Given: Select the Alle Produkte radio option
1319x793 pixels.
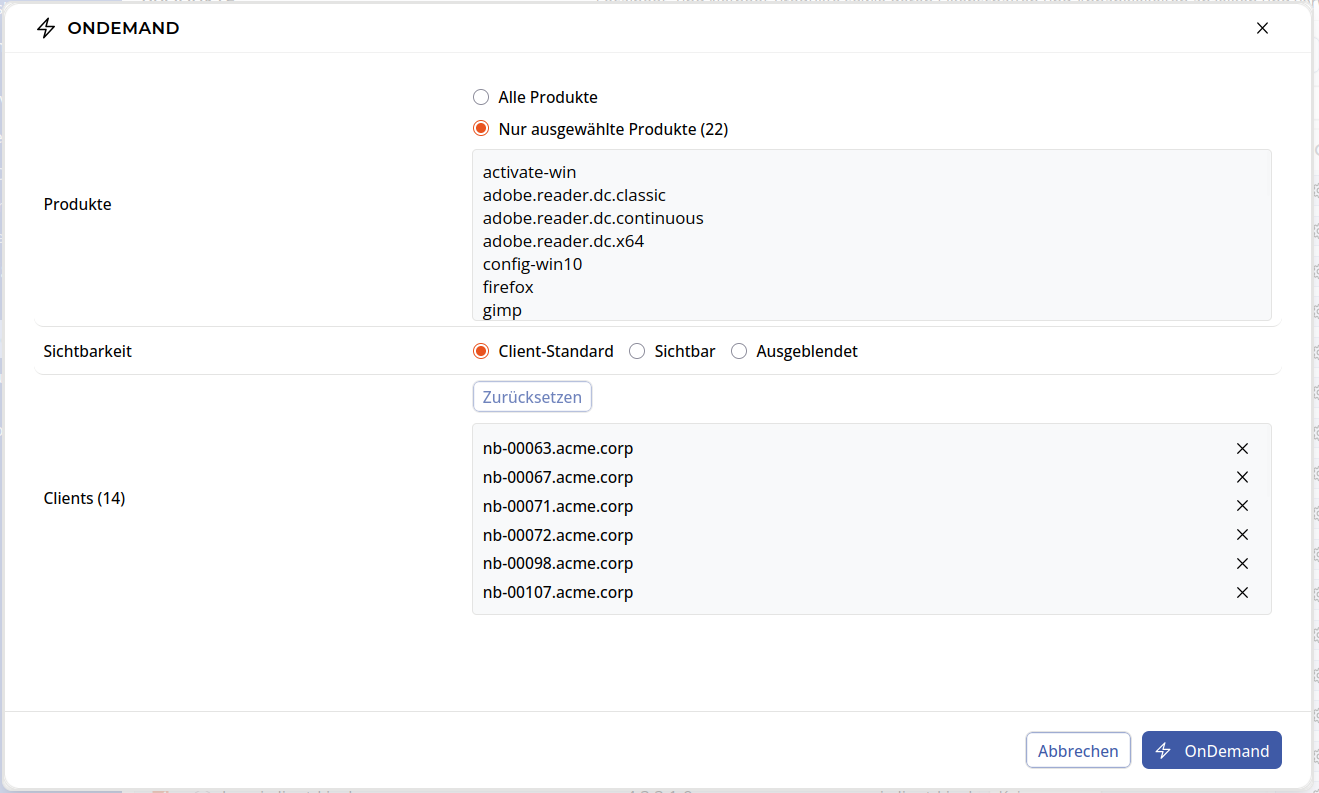Looking at the screenshot, I should [x=481, y=97].
